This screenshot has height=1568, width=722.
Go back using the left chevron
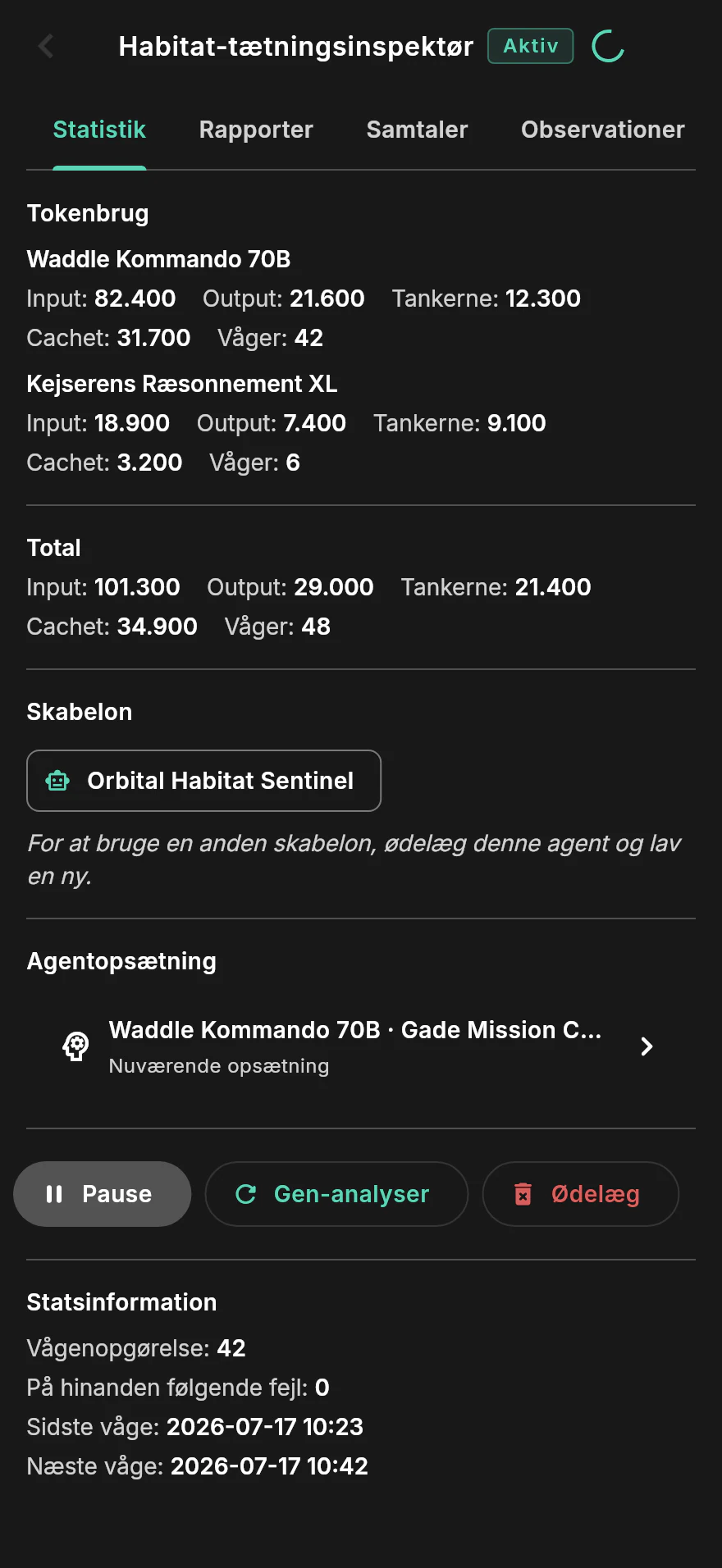[46, 46]
